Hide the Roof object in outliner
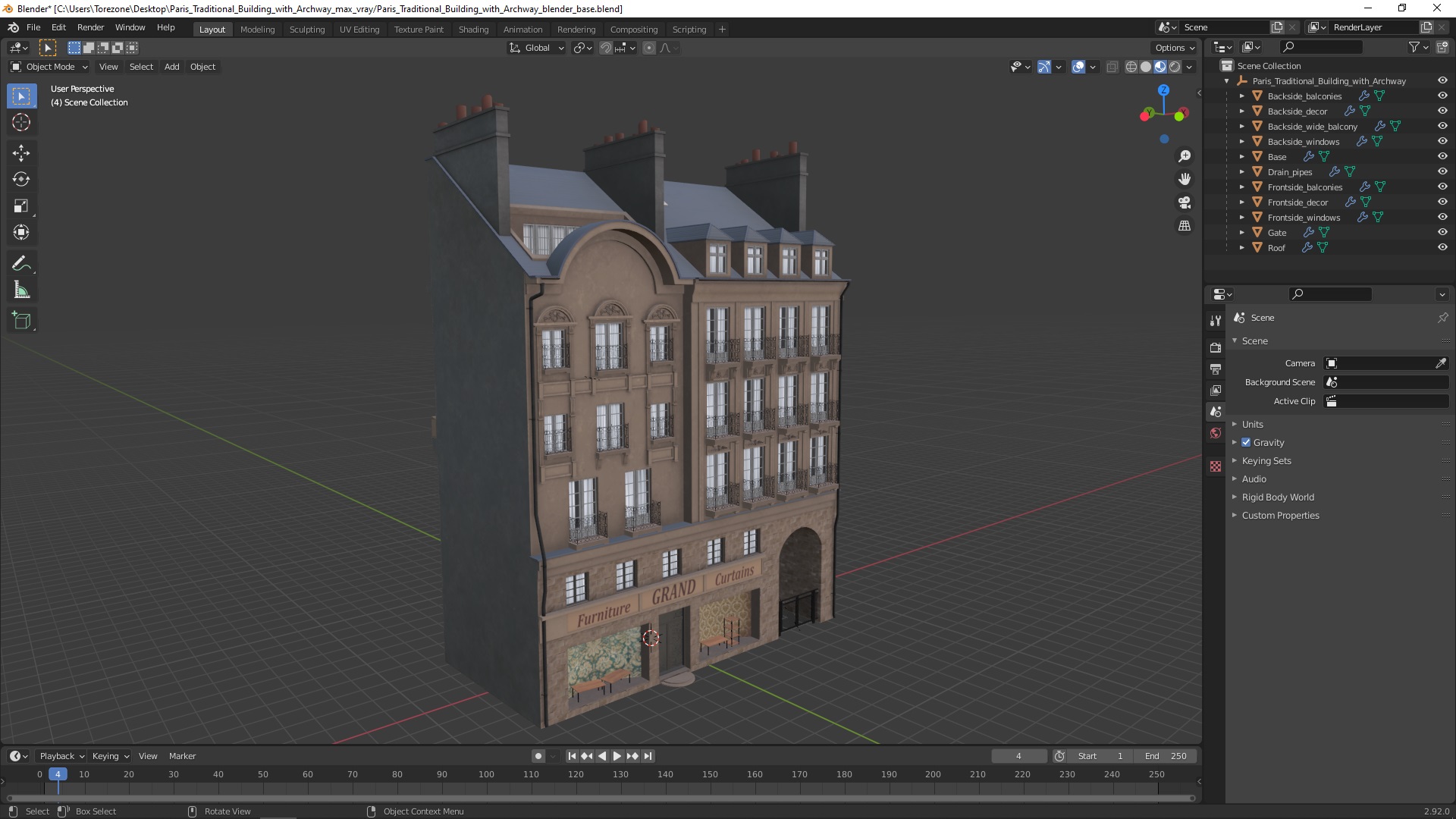The width and height of the screenshot is (1456, 819). pyautogui.click(x=1442, y=247)
